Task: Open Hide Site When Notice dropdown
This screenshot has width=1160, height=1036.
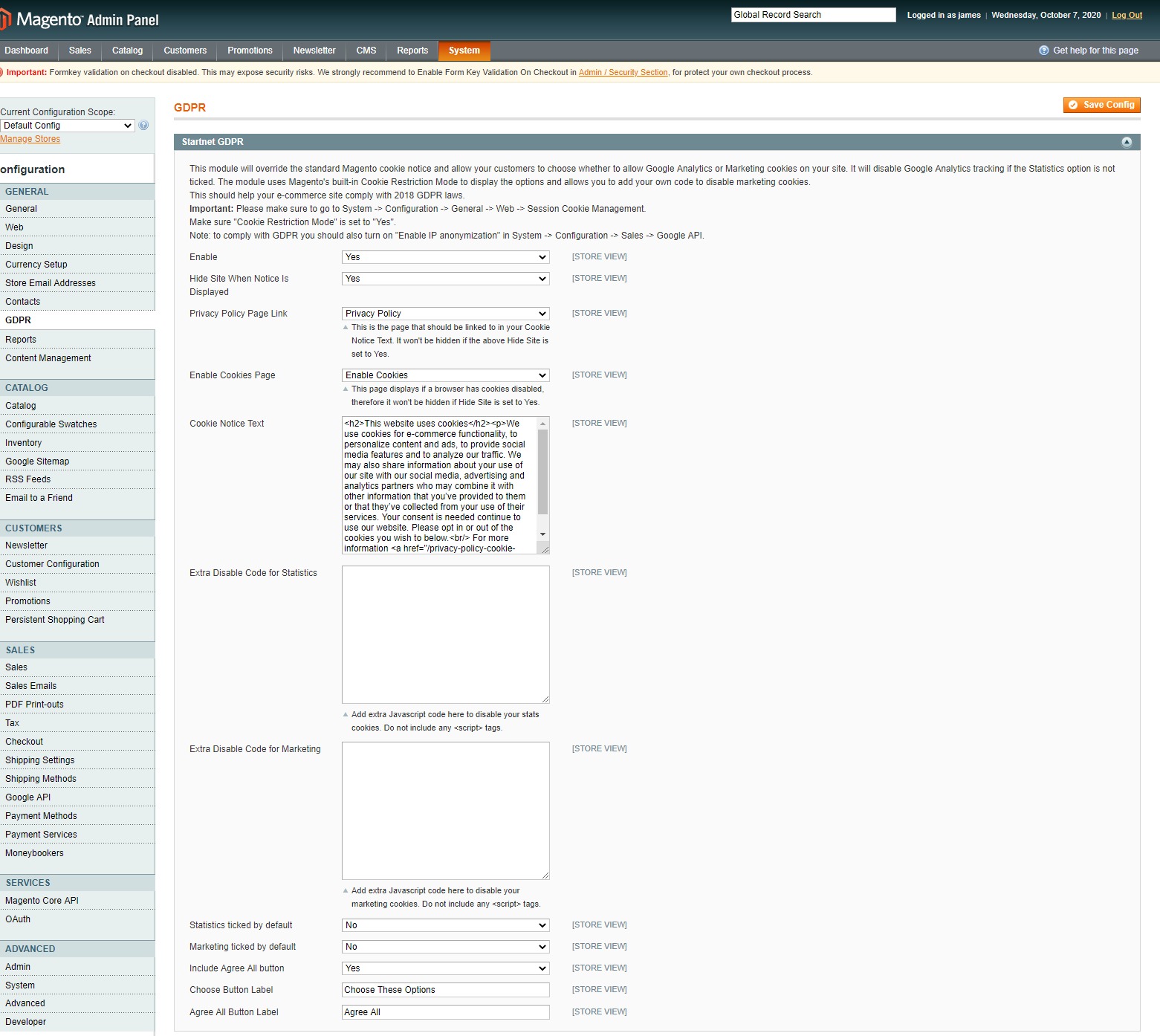Action: point(446,279)
